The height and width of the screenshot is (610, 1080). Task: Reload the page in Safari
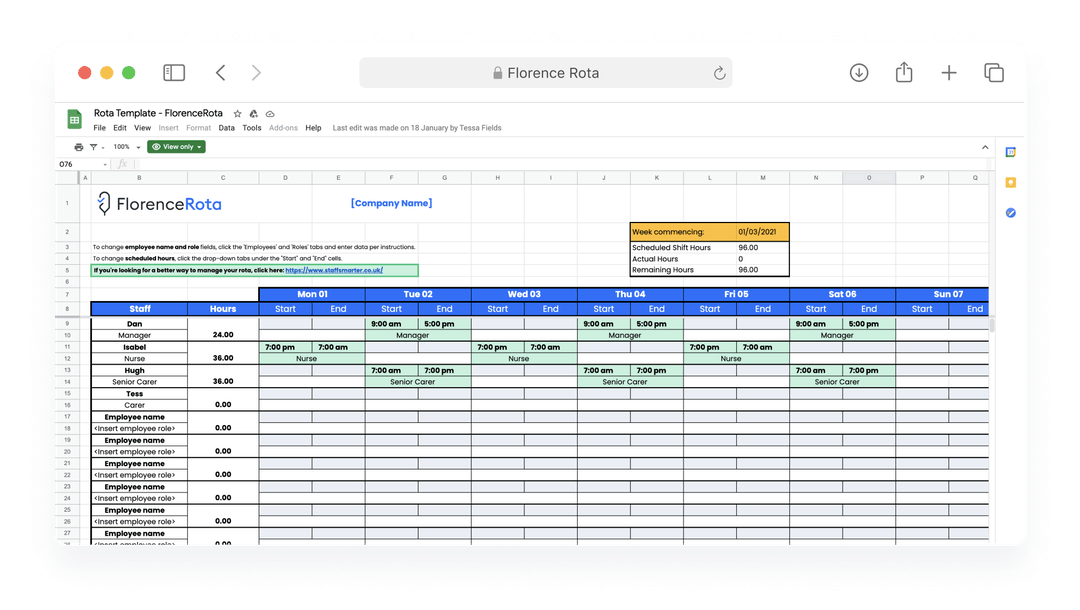[x=718, y=72]
